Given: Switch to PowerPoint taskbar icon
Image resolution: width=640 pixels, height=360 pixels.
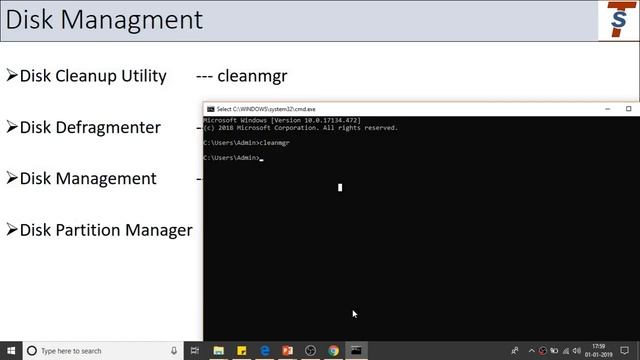Looking at the screenshot, I should click(x=288, y=351).
